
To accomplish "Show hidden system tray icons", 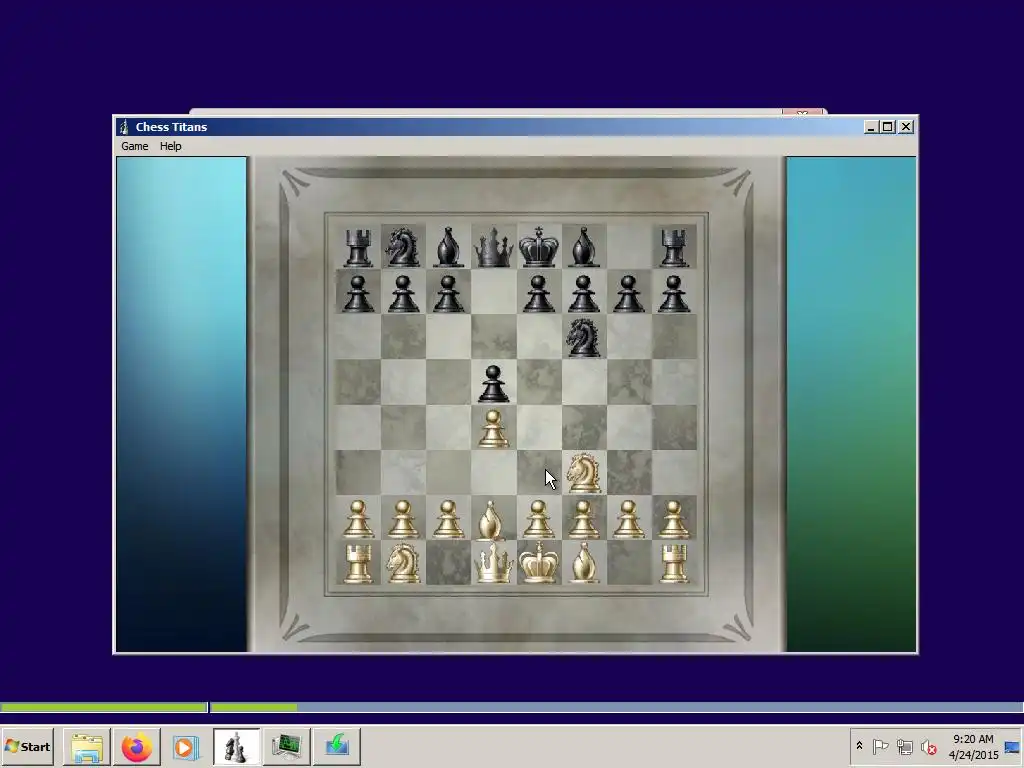I will coord(859,746).
